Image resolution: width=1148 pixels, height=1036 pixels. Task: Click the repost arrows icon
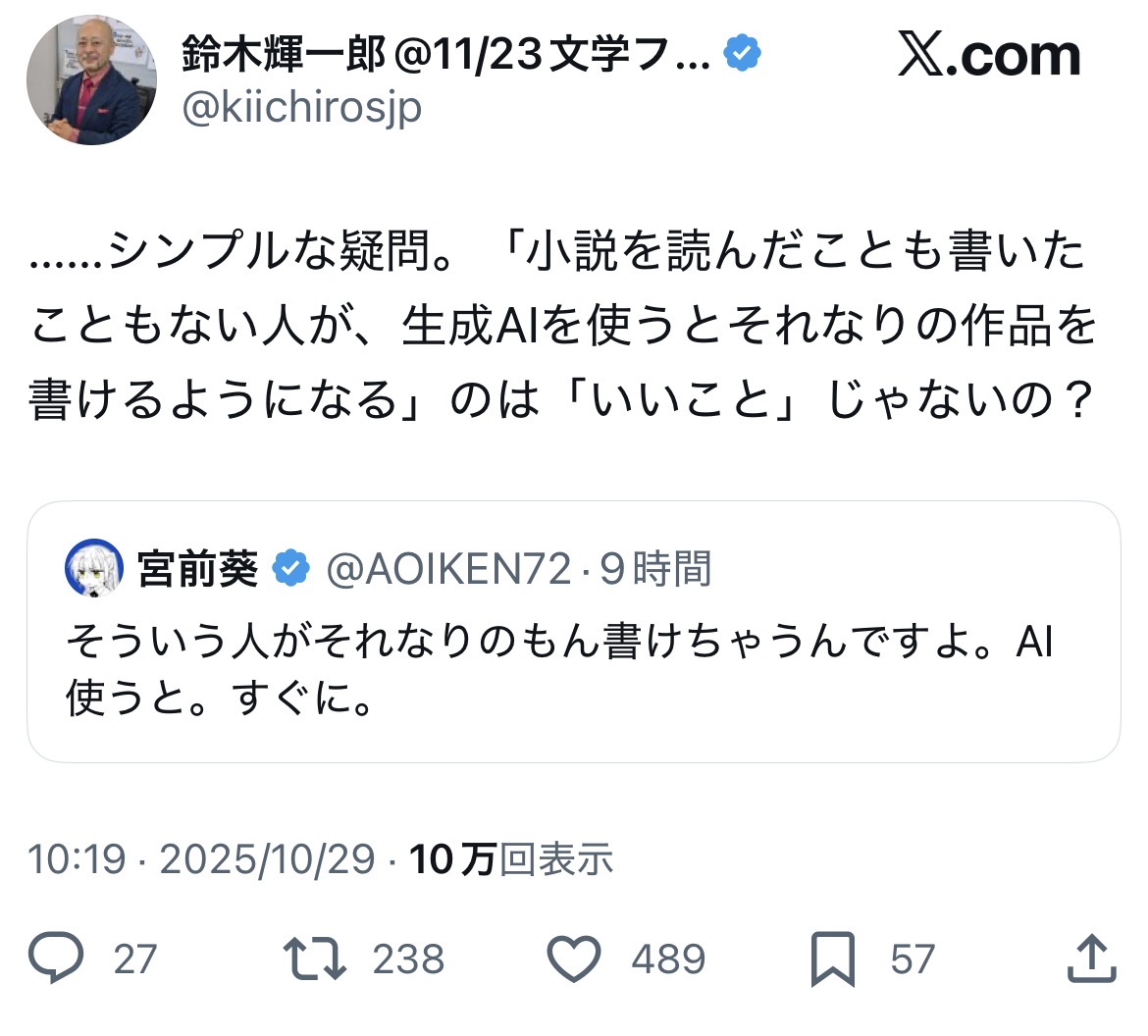[x=314, y=958]
